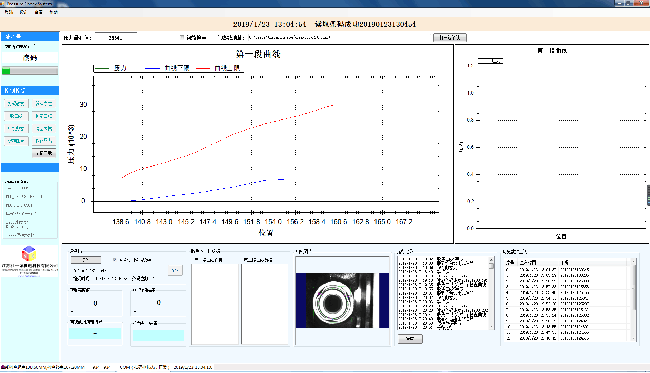This screenshot has height=373, width=650.
Task: Click the button below the log list
Action: (x=410, y=339)
